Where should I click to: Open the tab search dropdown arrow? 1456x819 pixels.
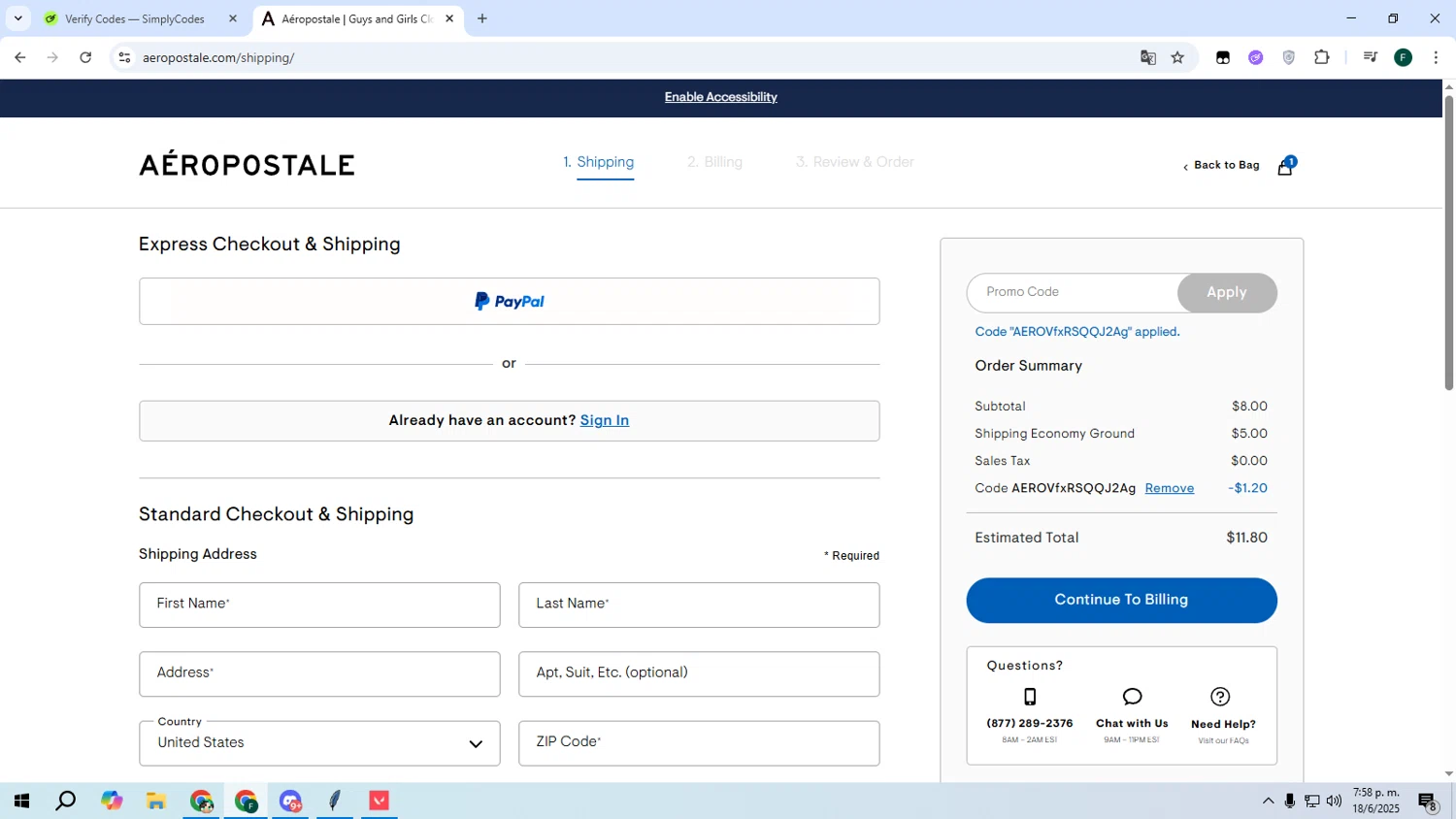coord(17,18)
